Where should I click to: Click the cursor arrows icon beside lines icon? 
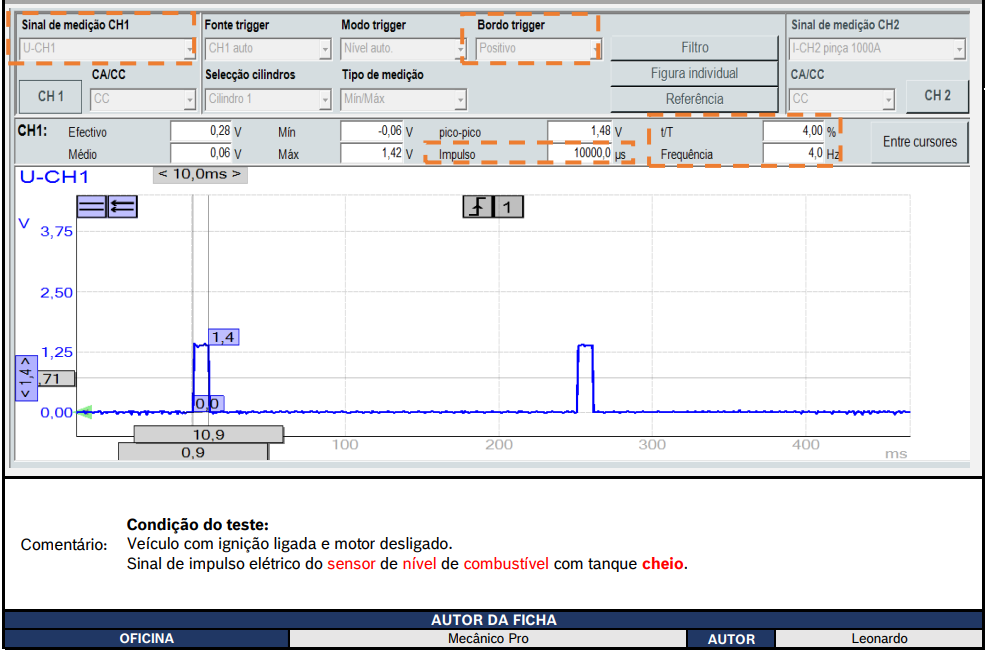click(x=122, y=206)
